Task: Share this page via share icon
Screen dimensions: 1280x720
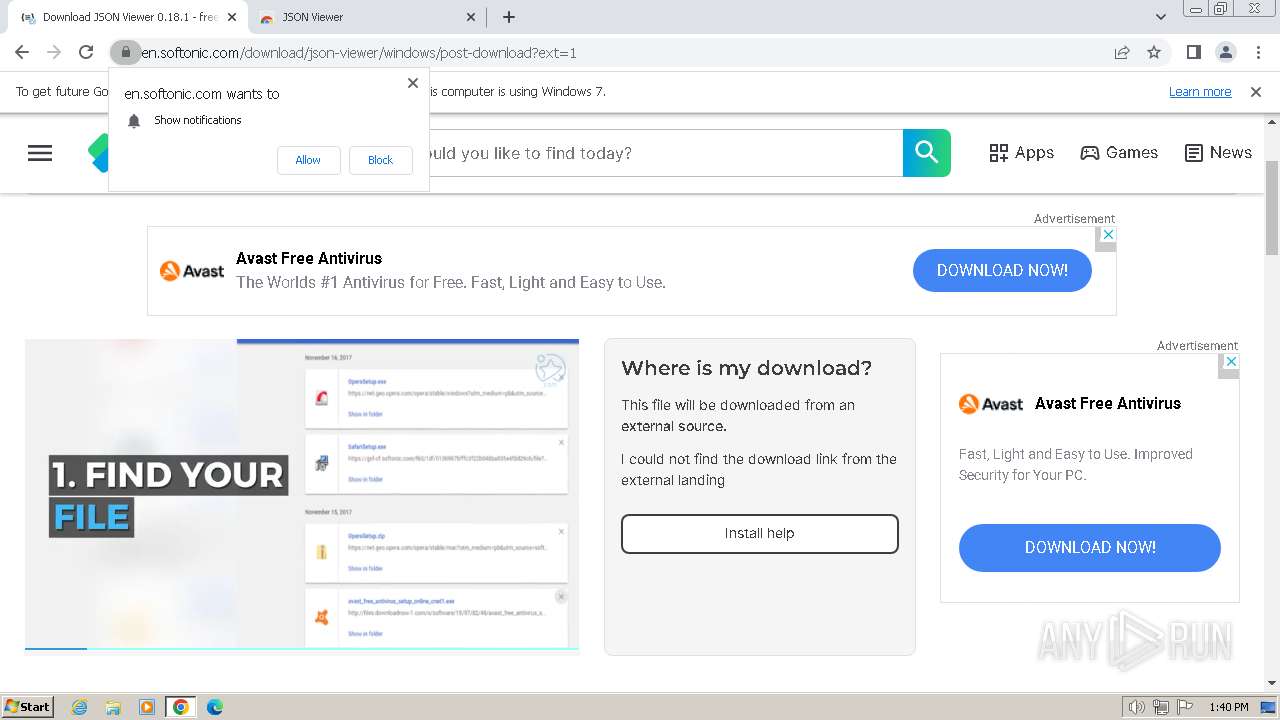Action: [x=1122, y=52]
